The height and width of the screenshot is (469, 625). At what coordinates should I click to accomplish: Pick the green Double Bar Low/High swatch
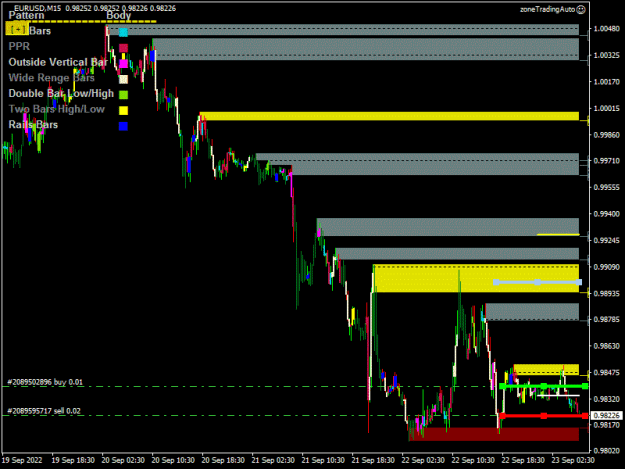[124, 95]
